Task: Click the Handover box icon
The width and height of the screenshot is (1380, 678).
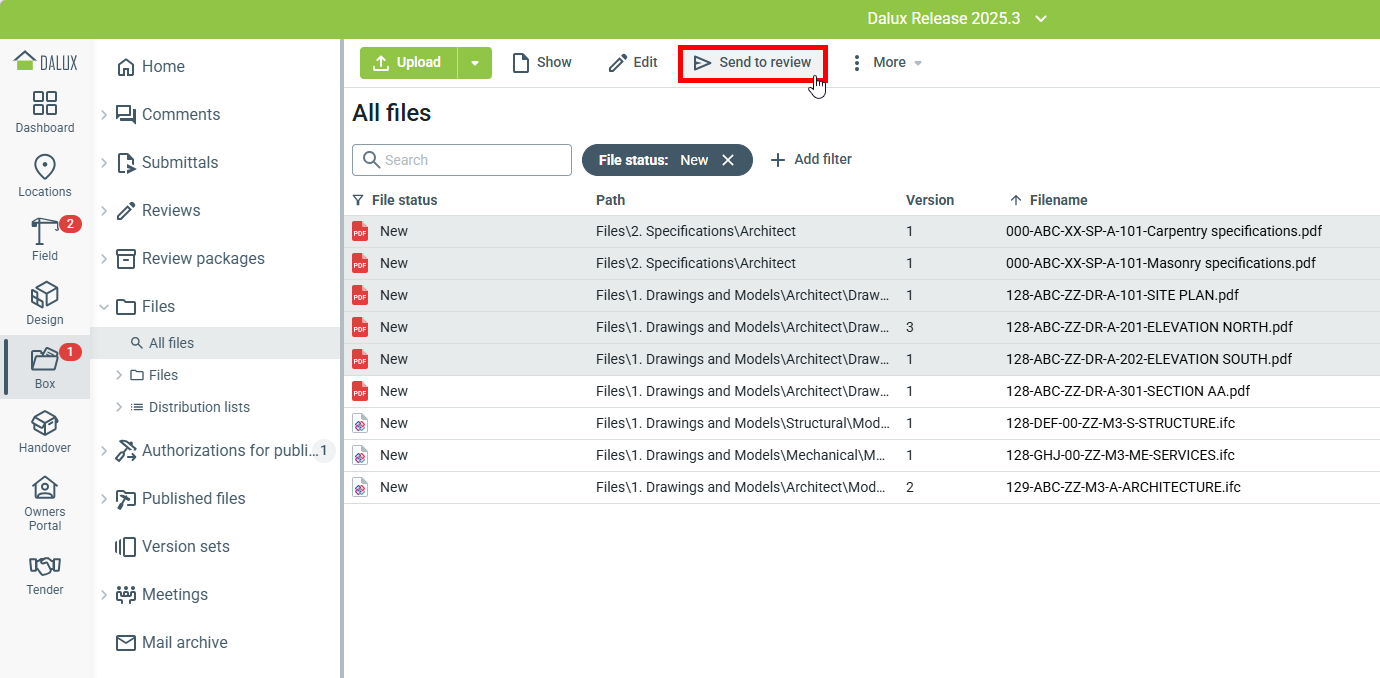Action: [x=45, y=423]
